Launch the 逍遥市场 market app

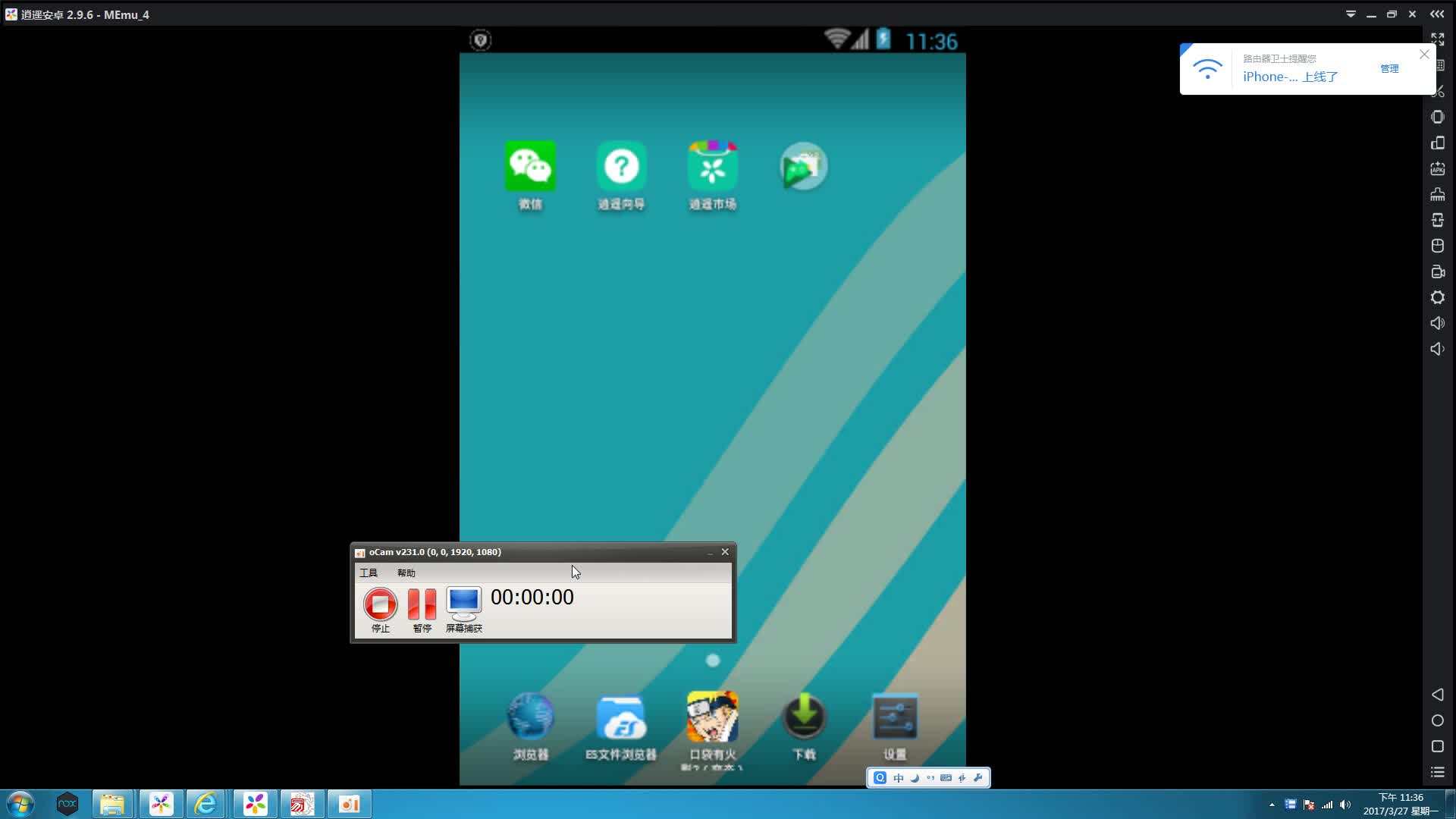coord(712,166)
